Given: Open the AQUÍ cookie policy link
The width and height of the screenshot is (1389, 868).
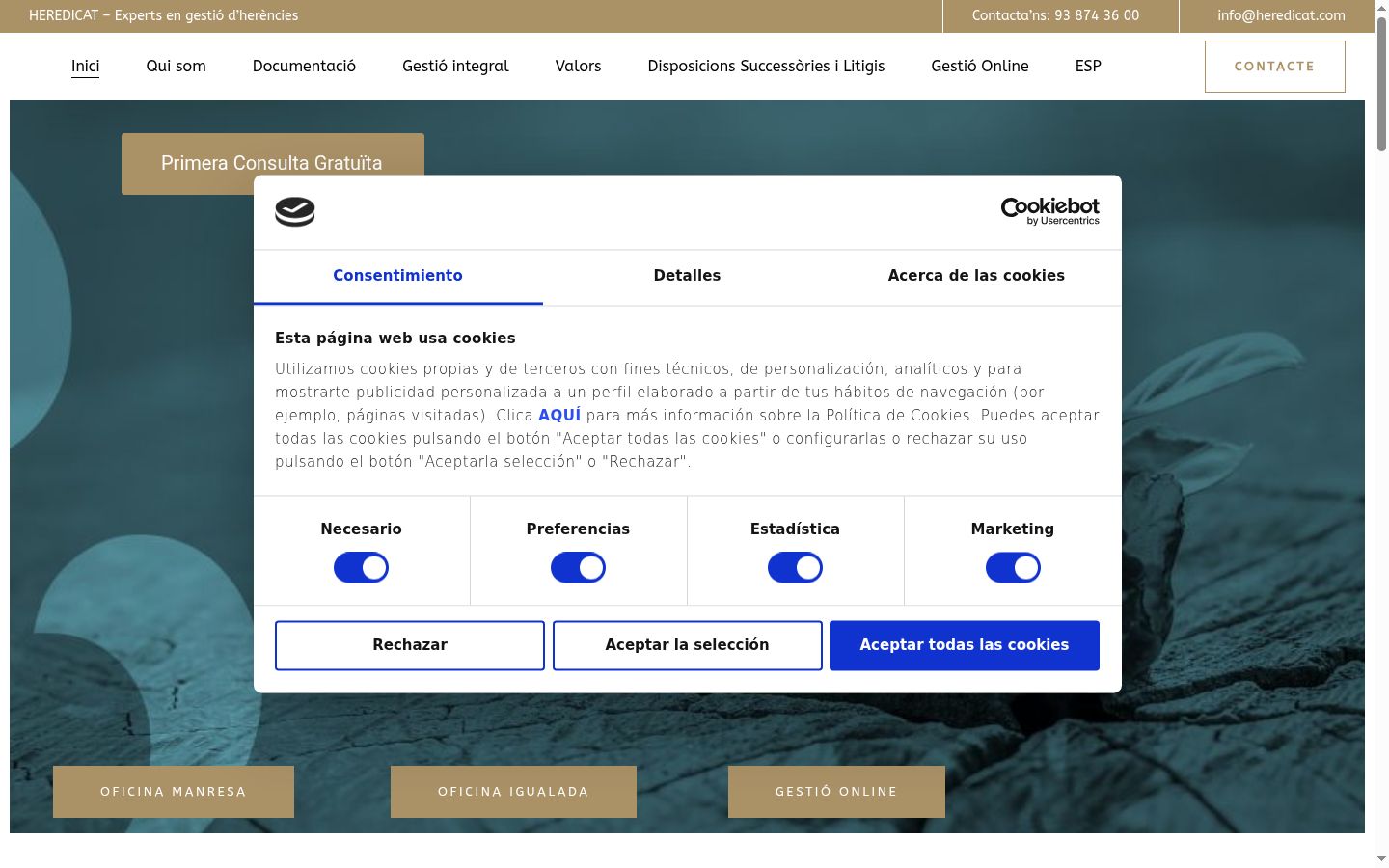Looking at the screenshot, I should pyautogui.click(x=559, y=416).
